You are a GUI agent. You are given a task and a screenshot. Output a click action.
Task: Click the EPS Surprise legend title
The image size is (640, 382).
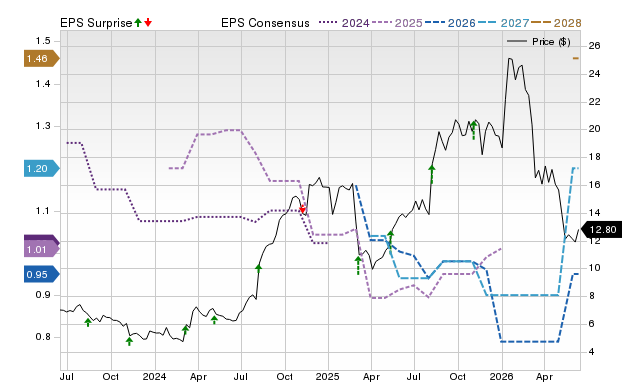point(96,23)
